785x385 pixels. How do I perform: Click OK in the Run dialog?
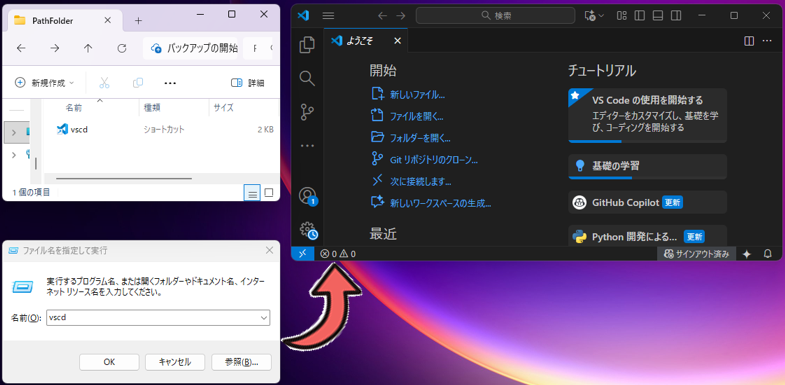pyautogui.click(x=109, y=362)
